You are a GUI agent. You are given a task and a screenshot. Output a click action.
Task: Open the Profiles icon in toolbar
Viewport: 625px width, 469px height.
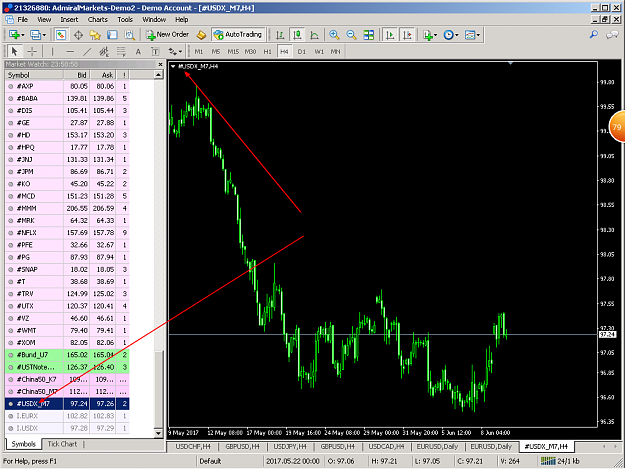38,35
